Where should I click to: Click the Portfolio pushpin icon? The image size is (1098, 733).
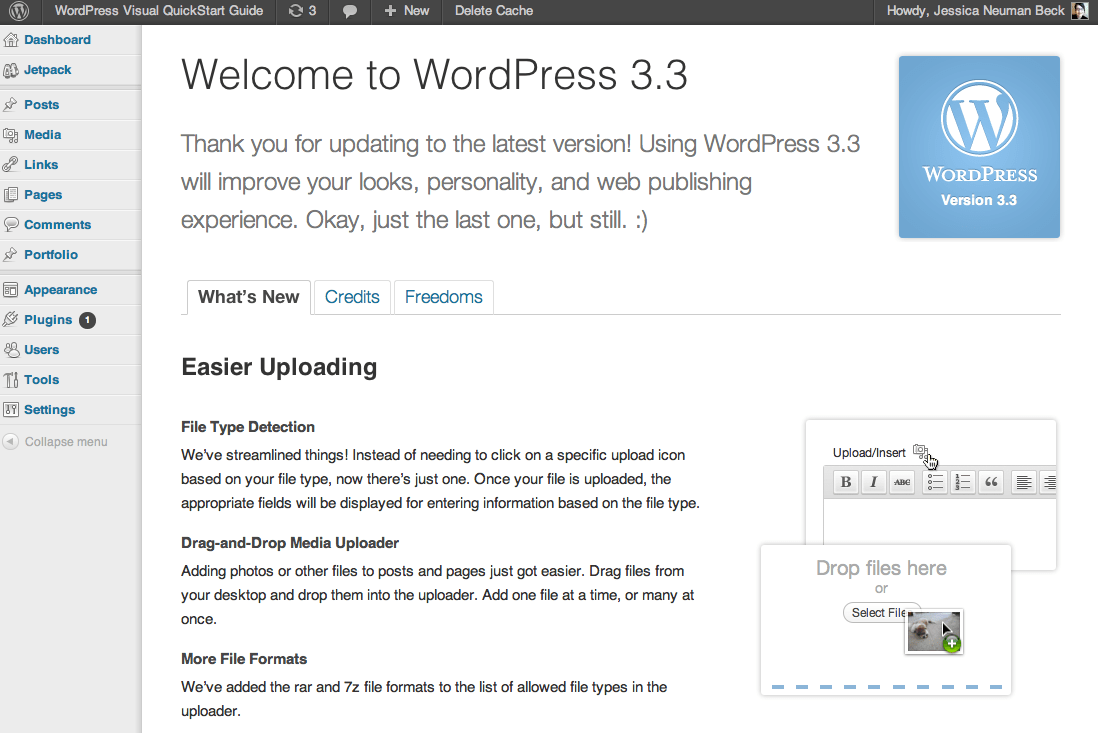pyautogui.click(x=11, y=255)
